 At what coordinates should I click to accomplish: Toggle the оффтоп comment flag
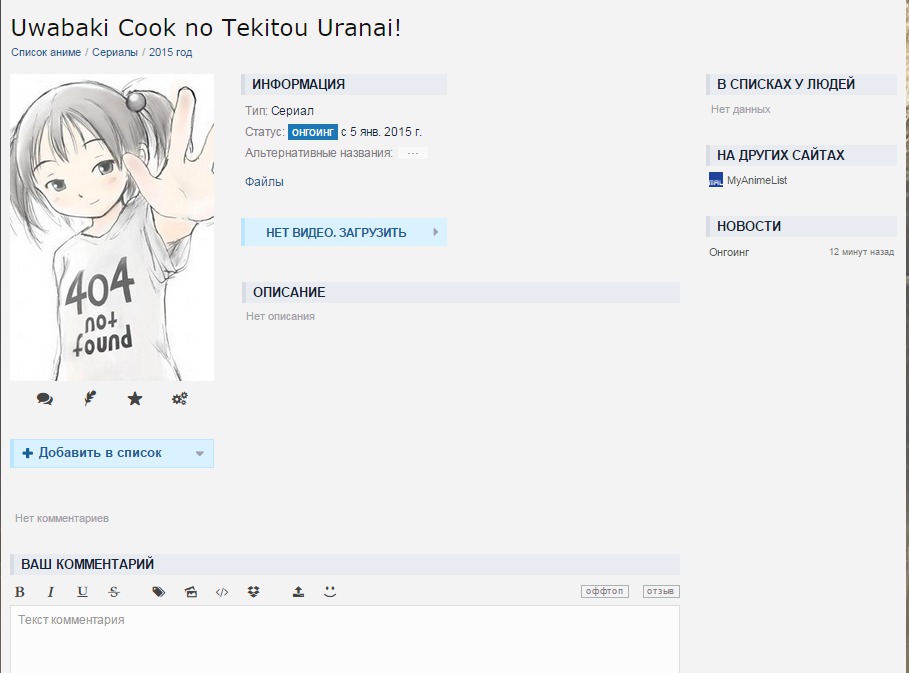[x=604, y=591]
